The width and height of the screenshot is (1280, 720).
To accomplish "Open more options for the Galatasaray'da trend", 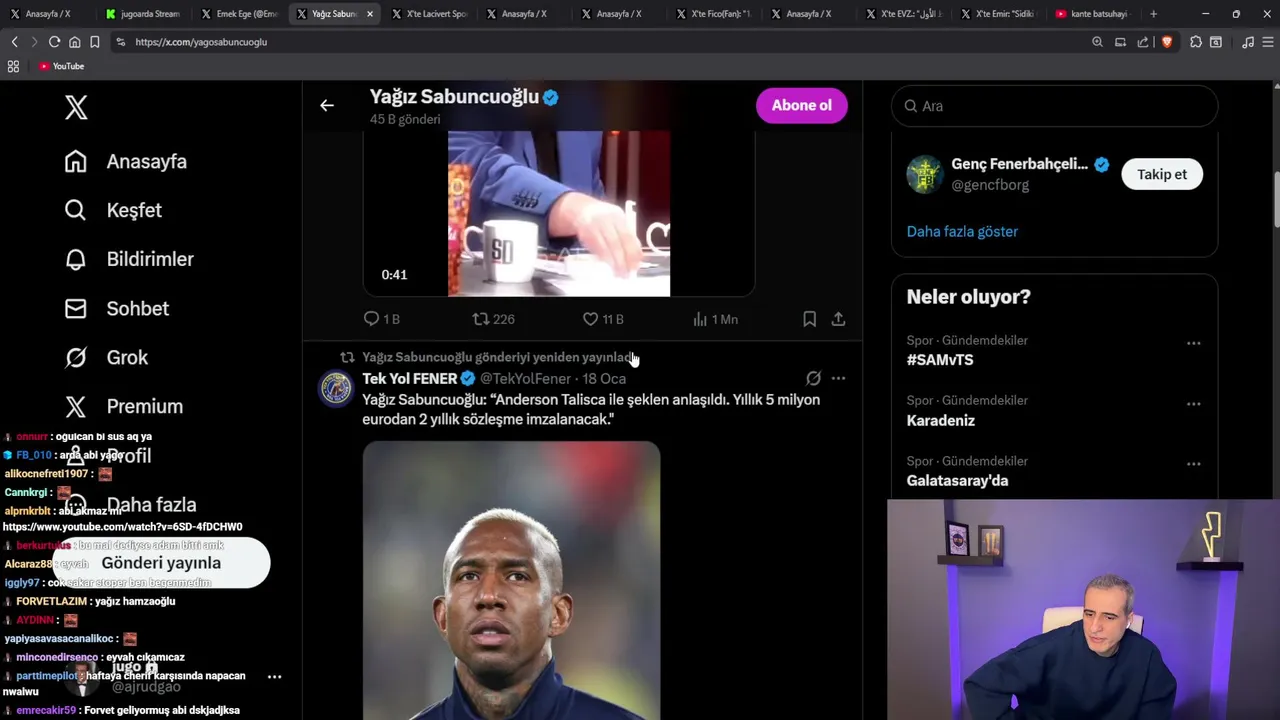I will click(1193, 464).
